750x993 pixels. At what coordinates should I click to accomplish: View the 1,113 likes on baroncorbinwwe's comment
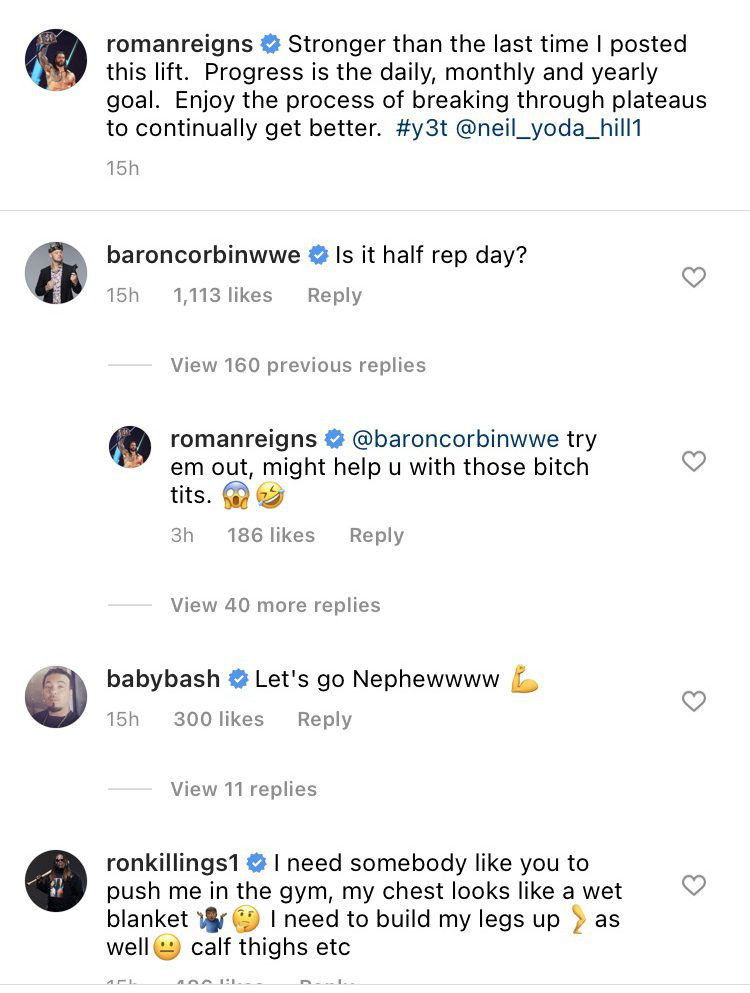pos(222,295)
